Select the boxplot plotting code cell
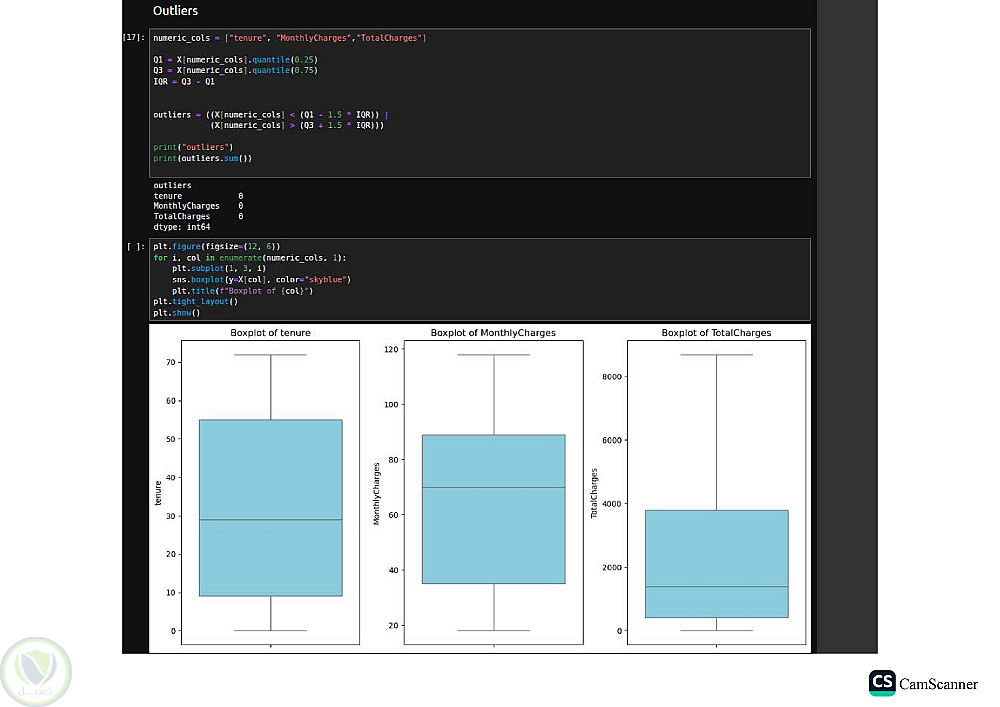Screen dimensions: 1000x707 pos(480,279)
